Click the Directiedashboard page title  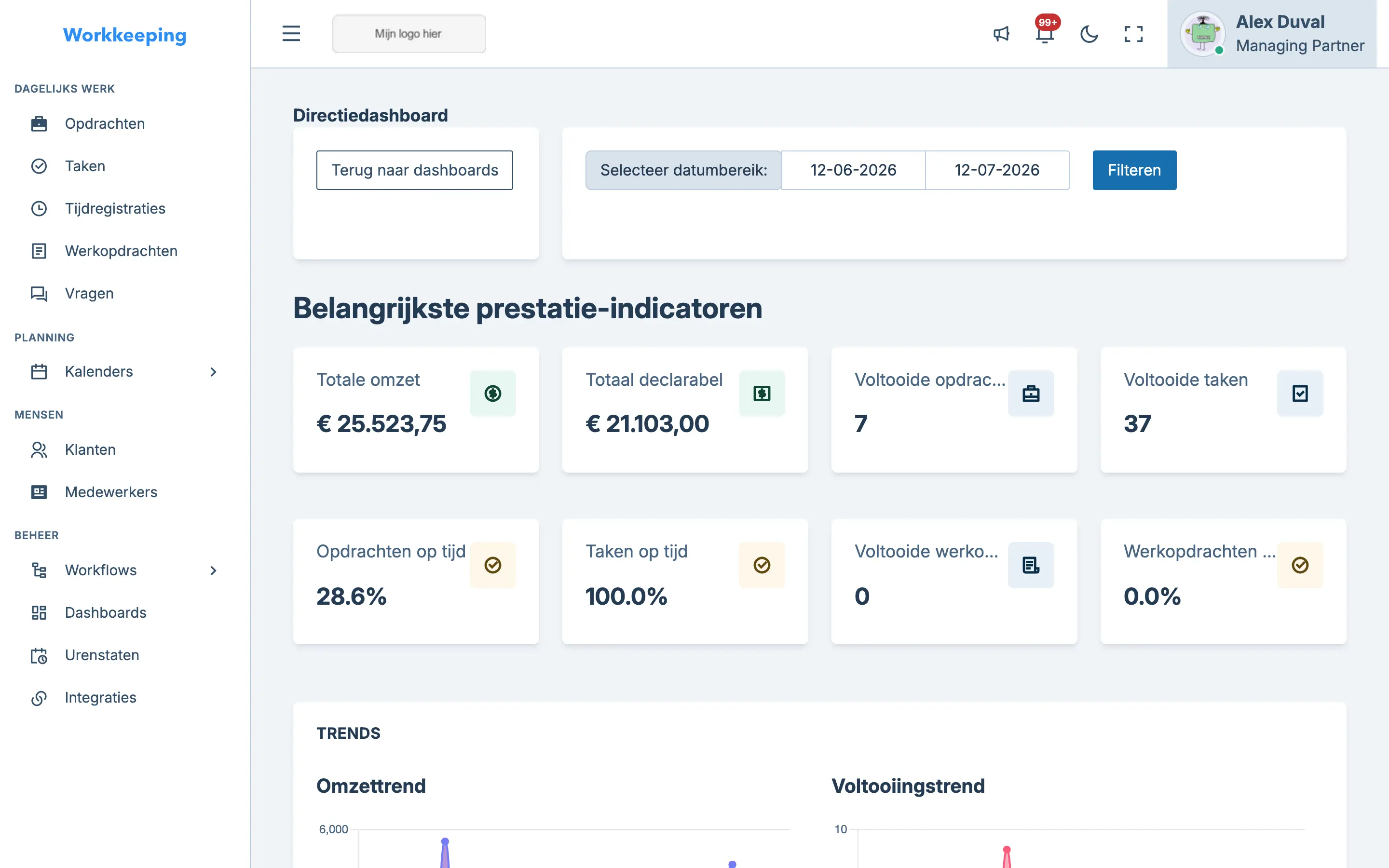coord(370,115)
